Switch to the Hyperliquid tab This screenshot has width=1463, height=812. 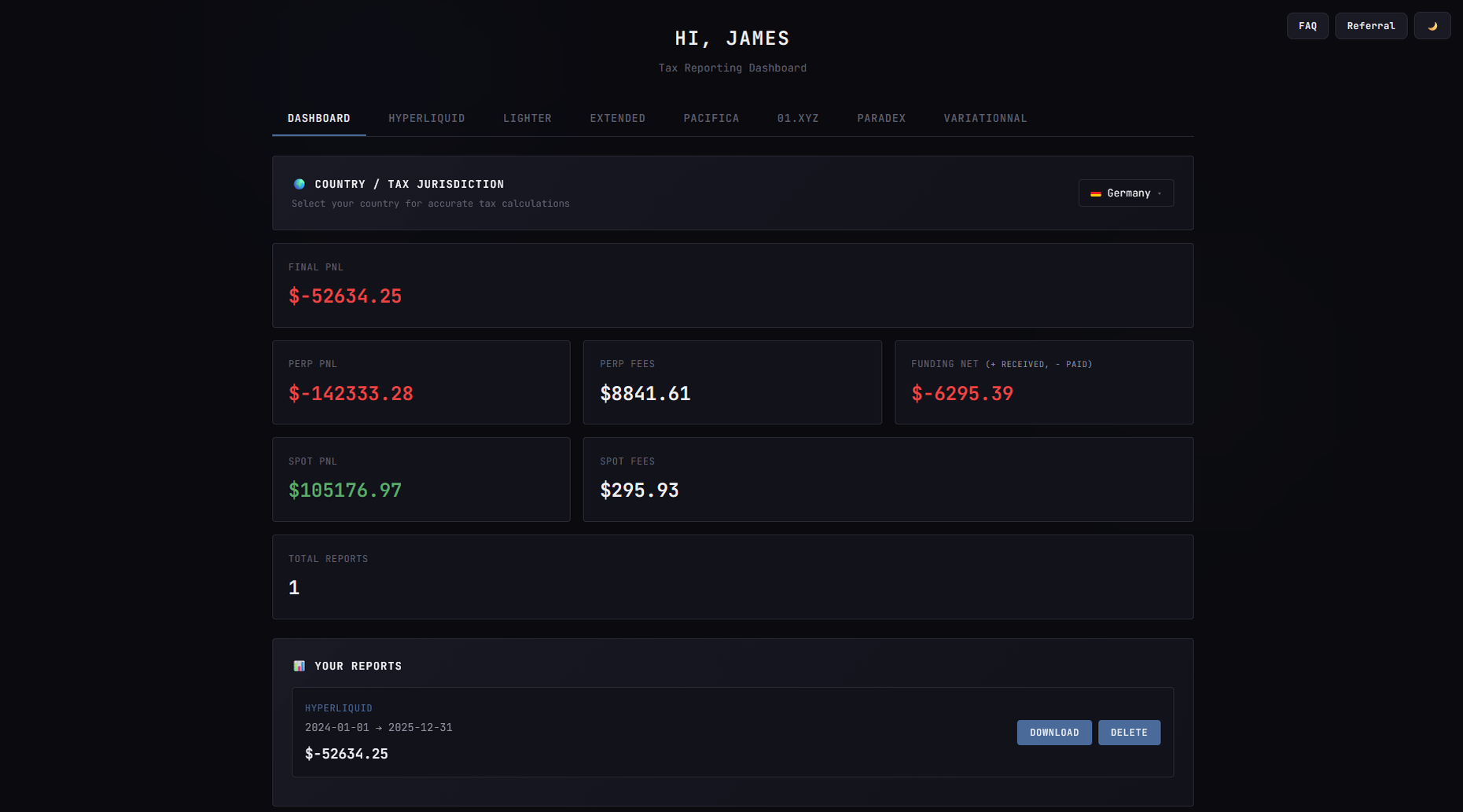pyautogui.click(x=426, y=119)
